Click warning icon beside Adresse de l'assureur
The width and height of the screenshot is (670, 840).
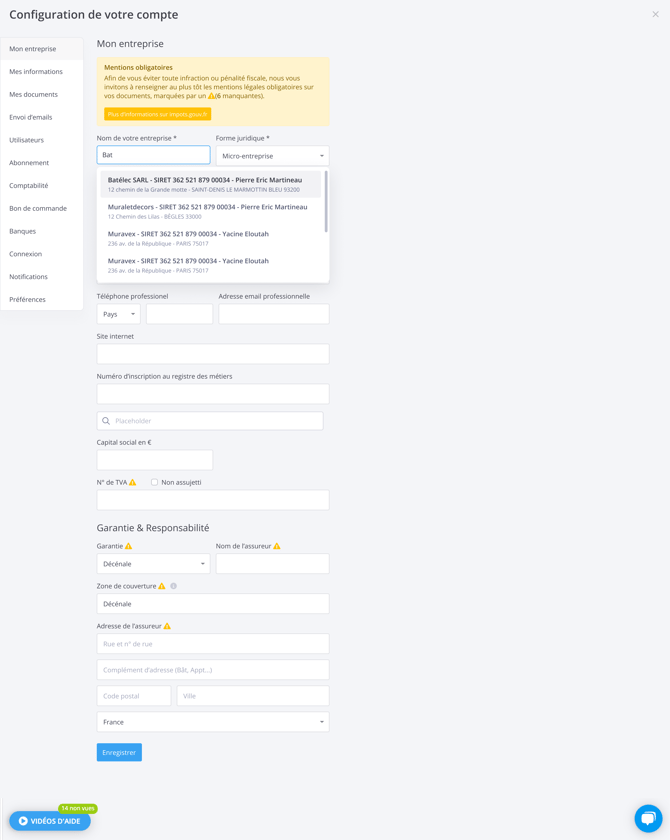pyautogui.click(x=167, y=626)
